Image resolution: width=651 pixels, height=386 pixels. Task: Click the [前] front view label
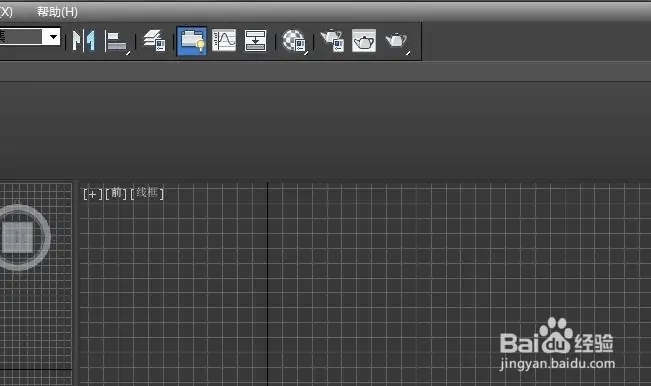[116, 193]
